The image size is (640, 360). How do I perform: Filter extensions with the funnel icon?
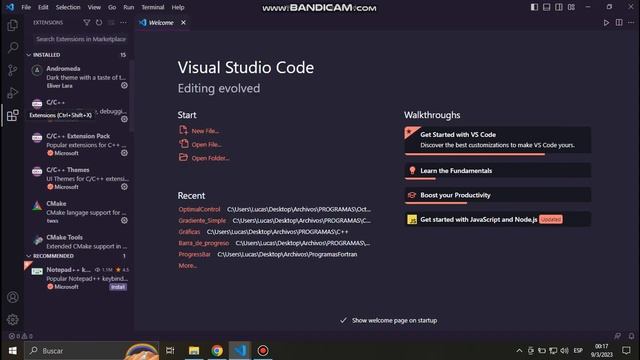point(87,23)
